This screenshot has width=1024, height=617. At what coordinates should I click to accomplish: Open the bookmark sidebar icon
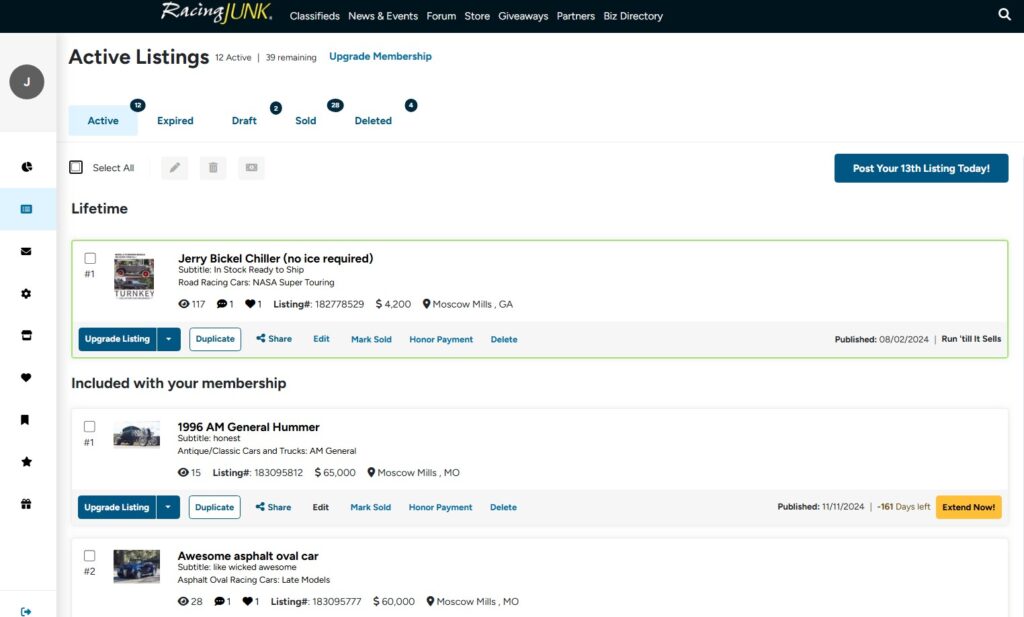click(25, 420)
